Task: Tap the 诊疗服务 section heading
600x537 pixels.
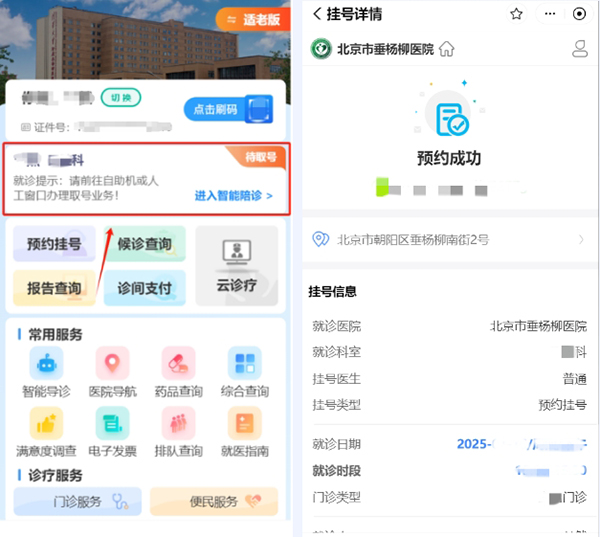Action: click(x=55, y=475)
